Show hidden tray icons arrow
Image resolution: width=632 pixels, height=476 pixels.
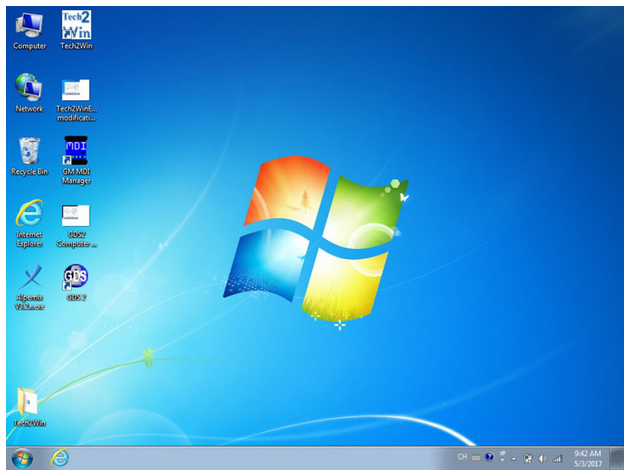pyautogui.click(x=514, y=458)
